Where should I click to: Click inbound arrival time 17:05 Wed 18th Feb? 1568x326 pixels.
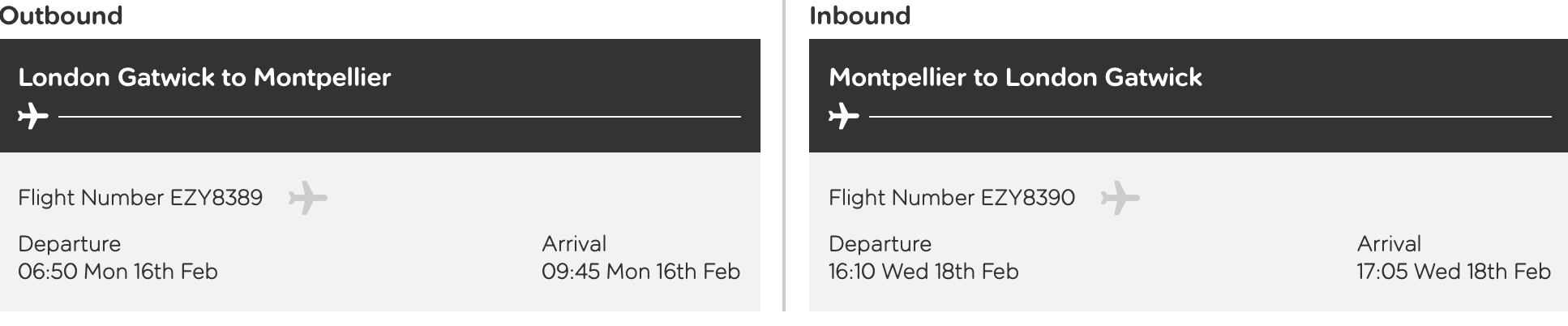(1453, 271)
